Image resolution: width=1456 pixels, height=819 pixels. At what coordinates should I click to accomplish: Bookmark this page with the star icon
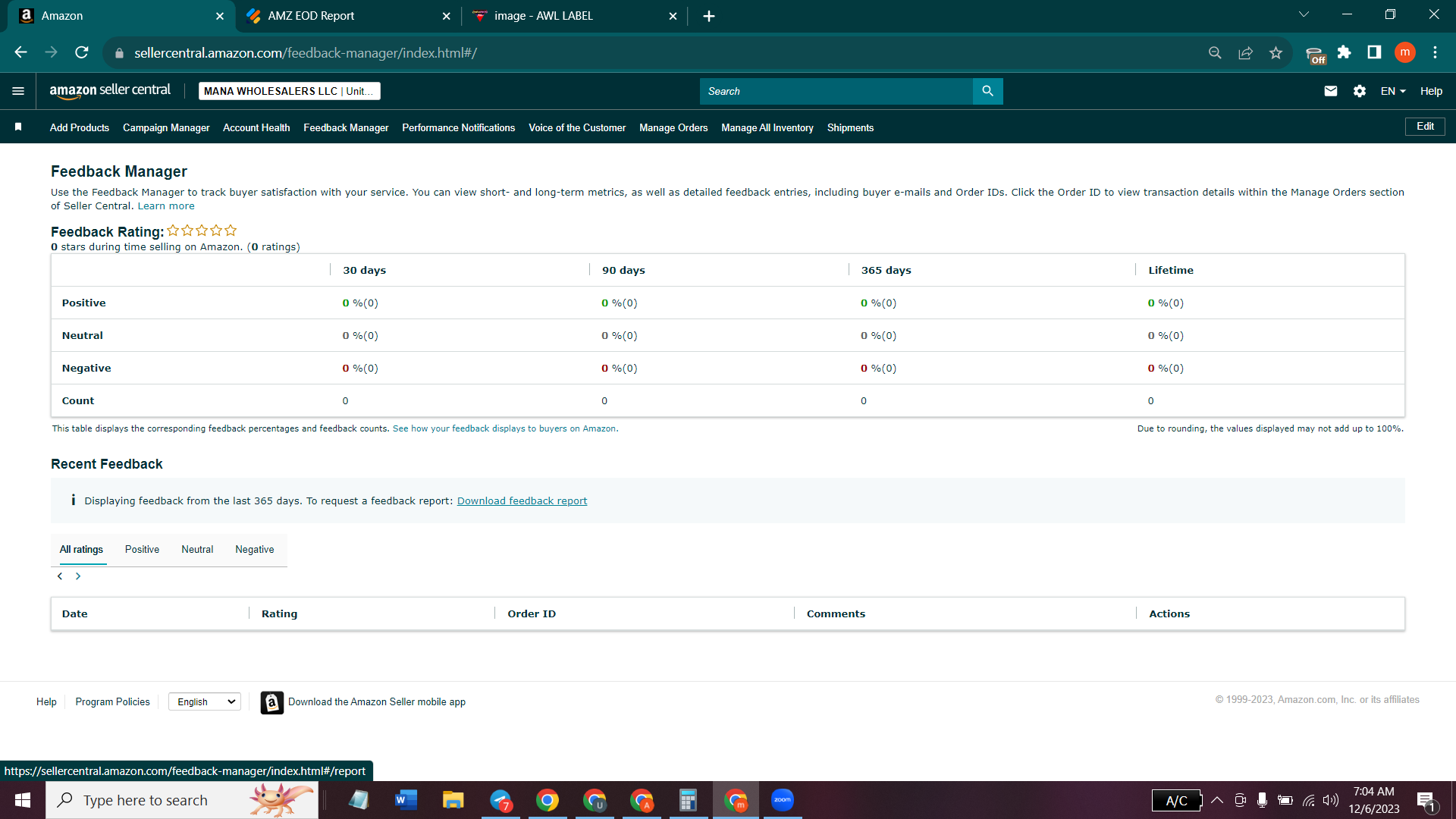1276,52
